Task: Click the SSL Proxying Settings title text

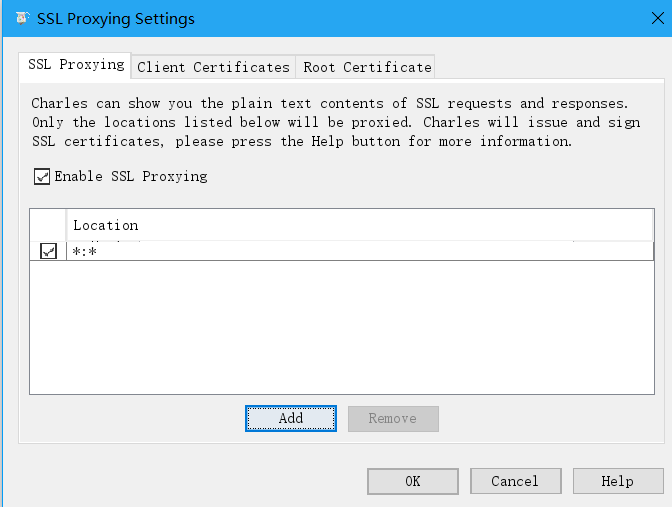Action: pos(115,19)
